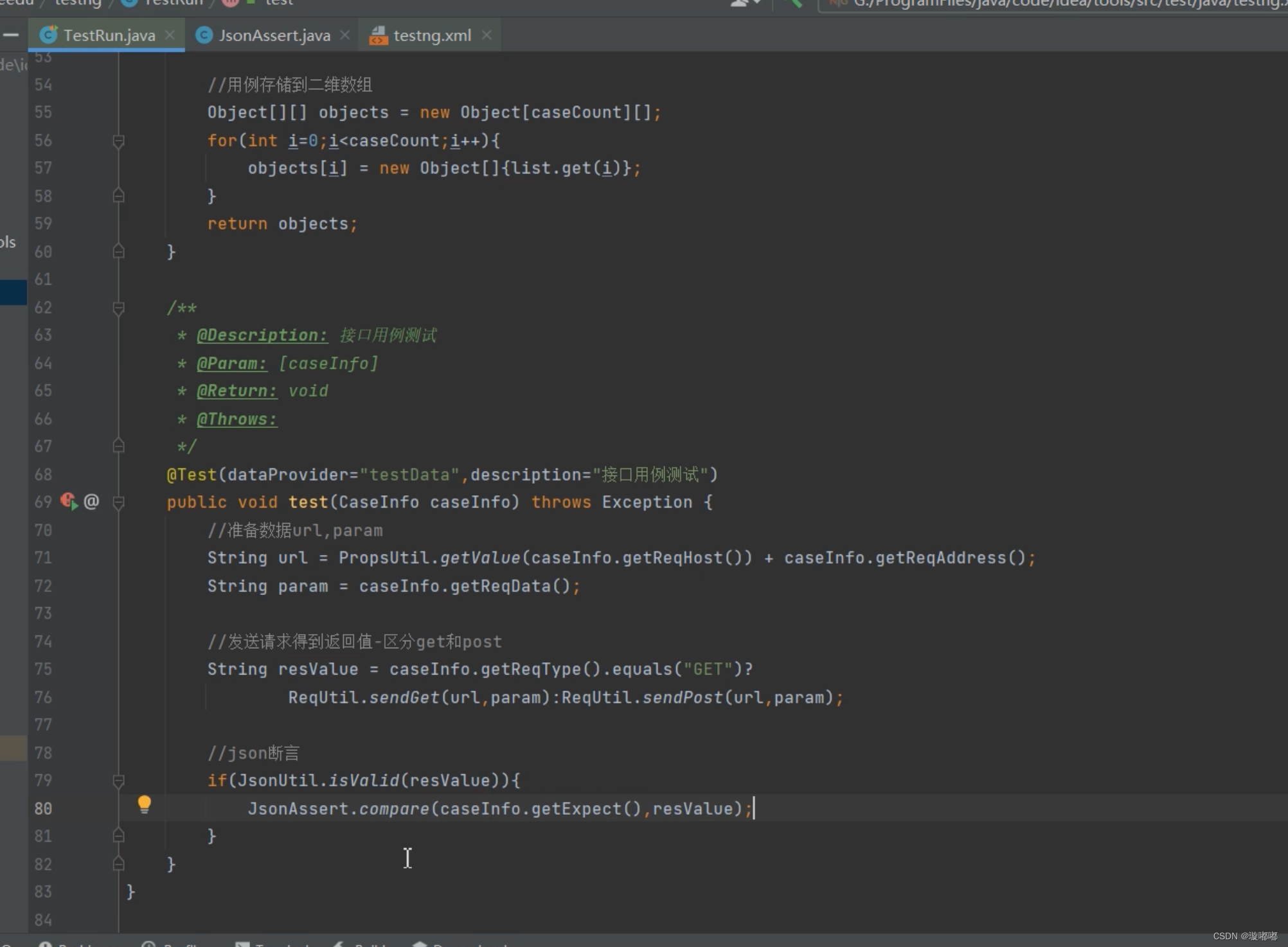Click list.get(i) on line 57

pyautogui.click(x=566, y=168)
